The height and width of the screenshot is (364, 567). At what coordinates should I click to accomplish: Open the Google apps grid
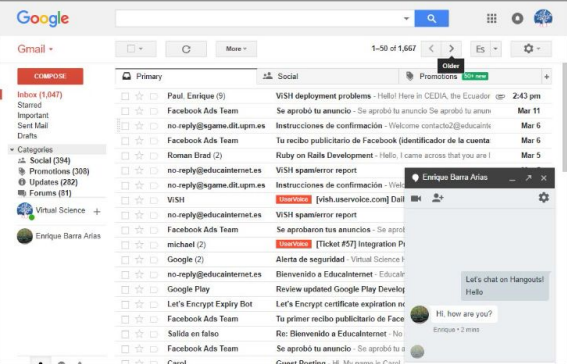491,18
